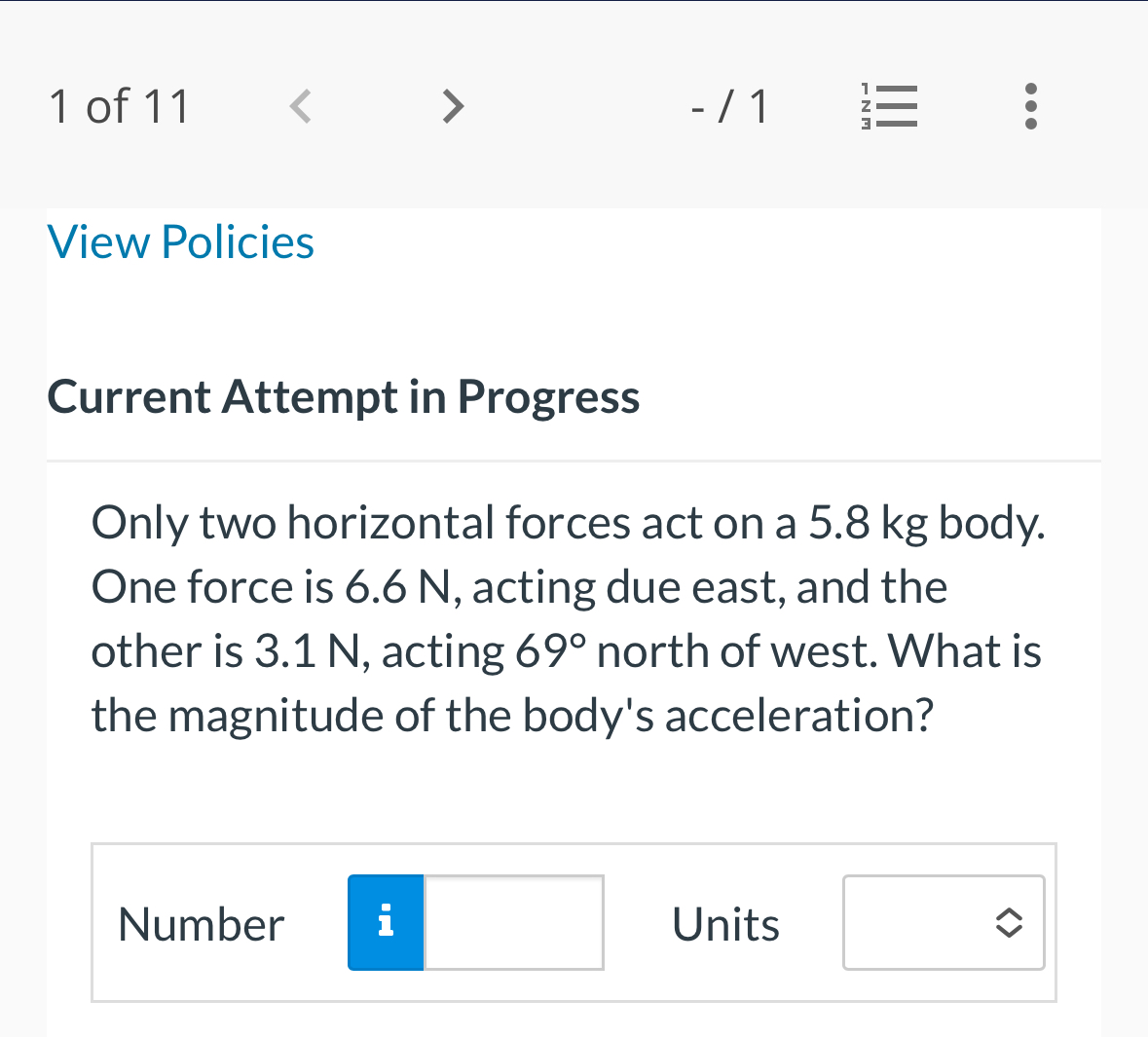Image resolution: width=1148 pixels, height=1037 pixels.
Task: Click the Current Attempt in Progress heading
Action: [x=343, y=396]
